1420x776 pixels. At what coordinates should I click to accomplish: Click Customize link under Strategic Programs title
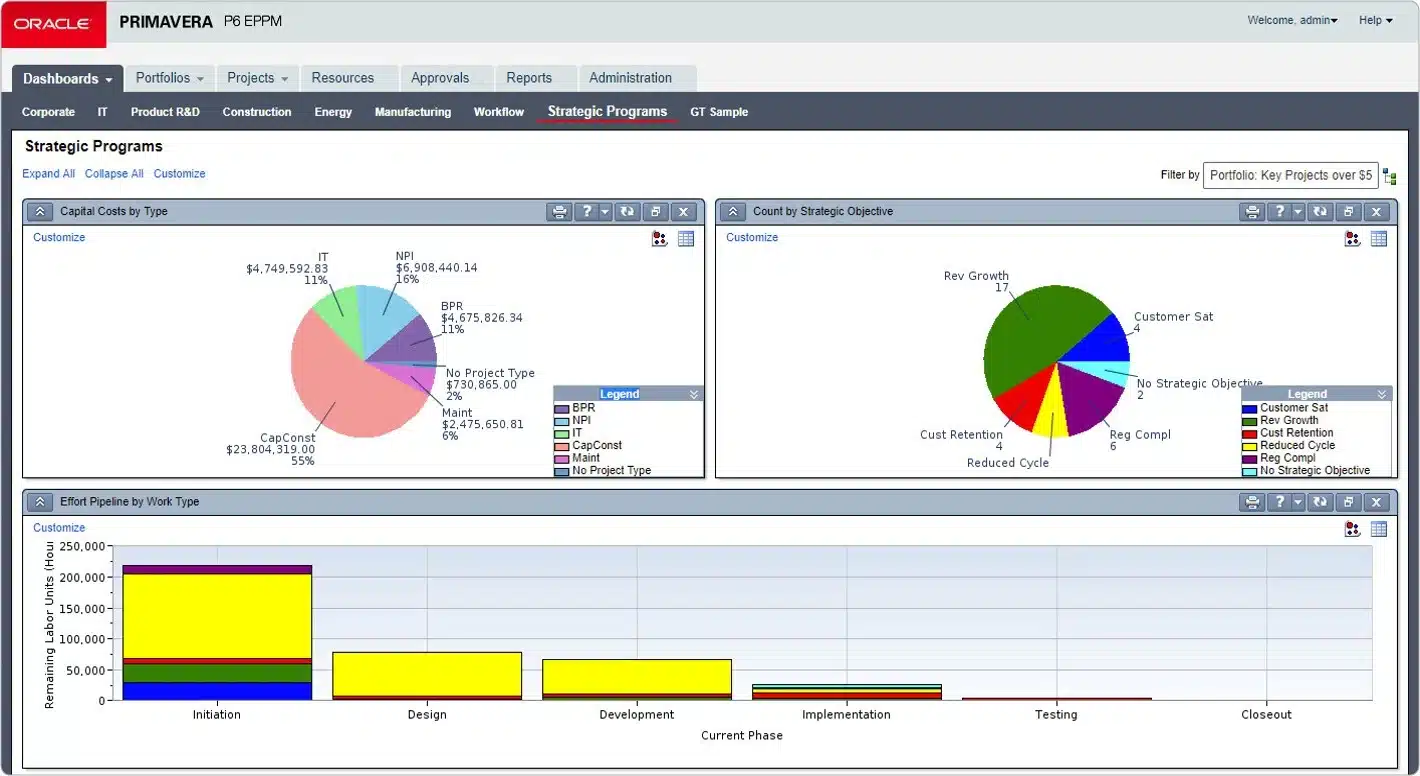click(179, 174)
